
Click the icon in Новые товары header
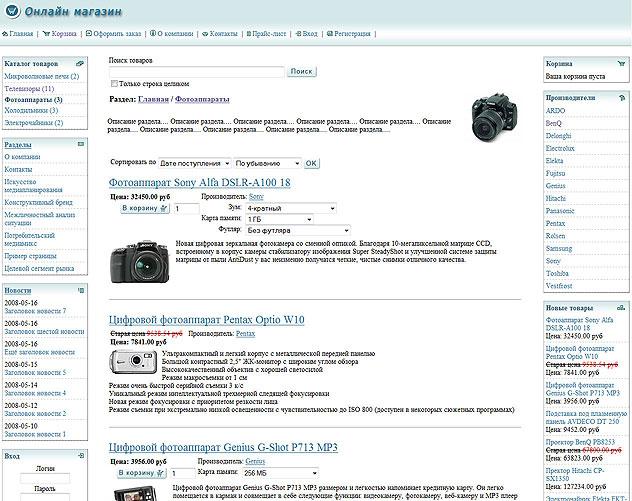click(x=621, y=308)
